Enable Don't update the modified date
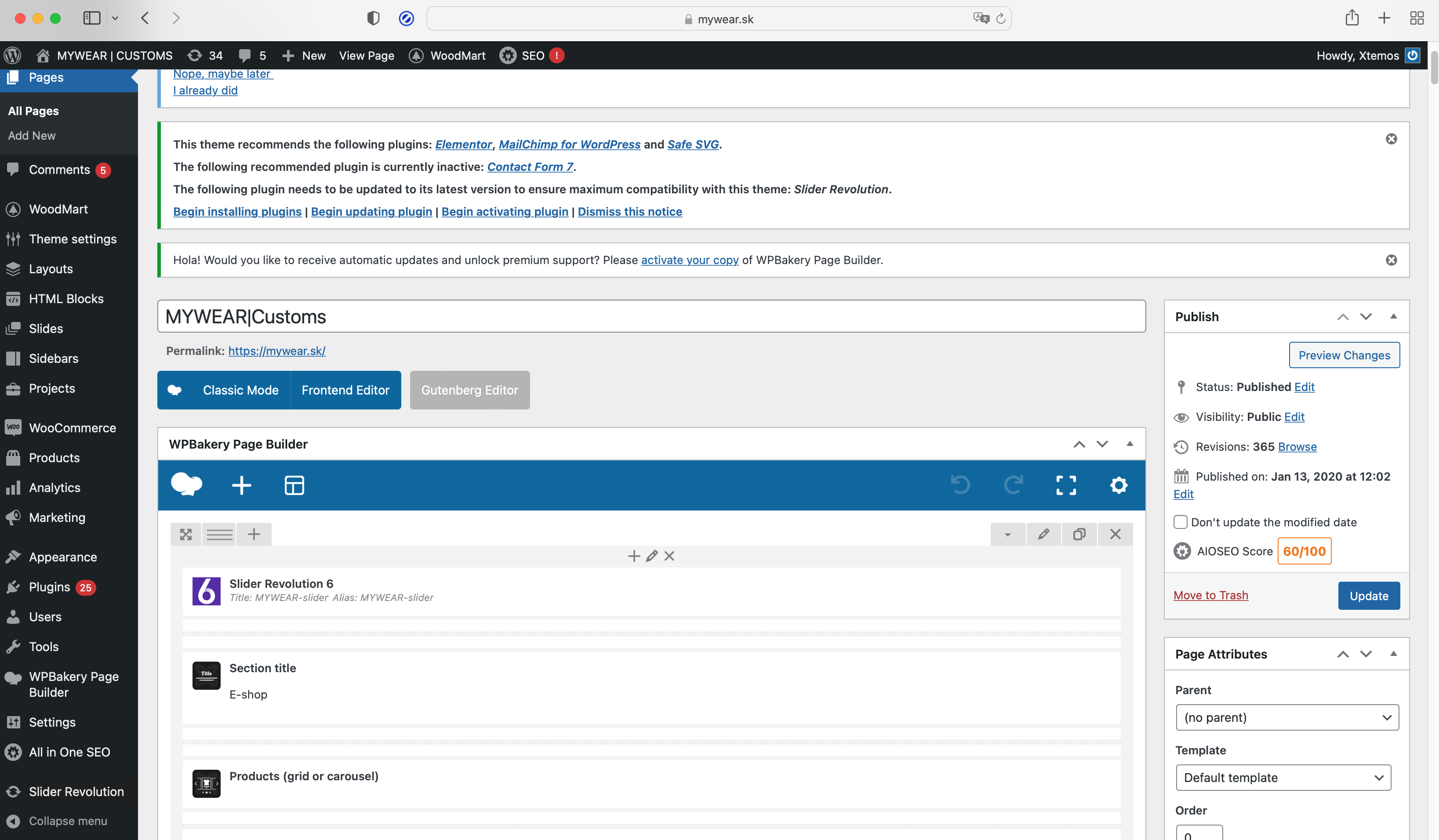Screen dimensions: 1439x840 click(1180, 521)
